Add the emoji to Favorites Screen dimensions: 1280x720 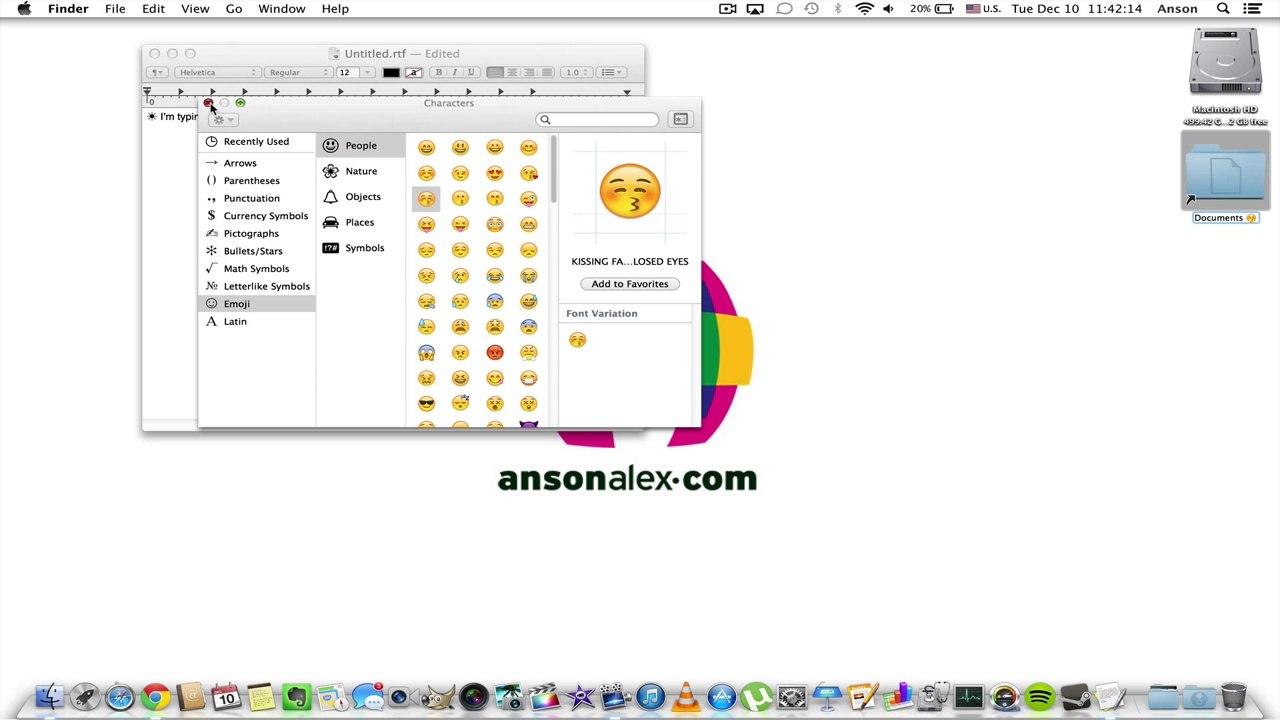point(630,284)
